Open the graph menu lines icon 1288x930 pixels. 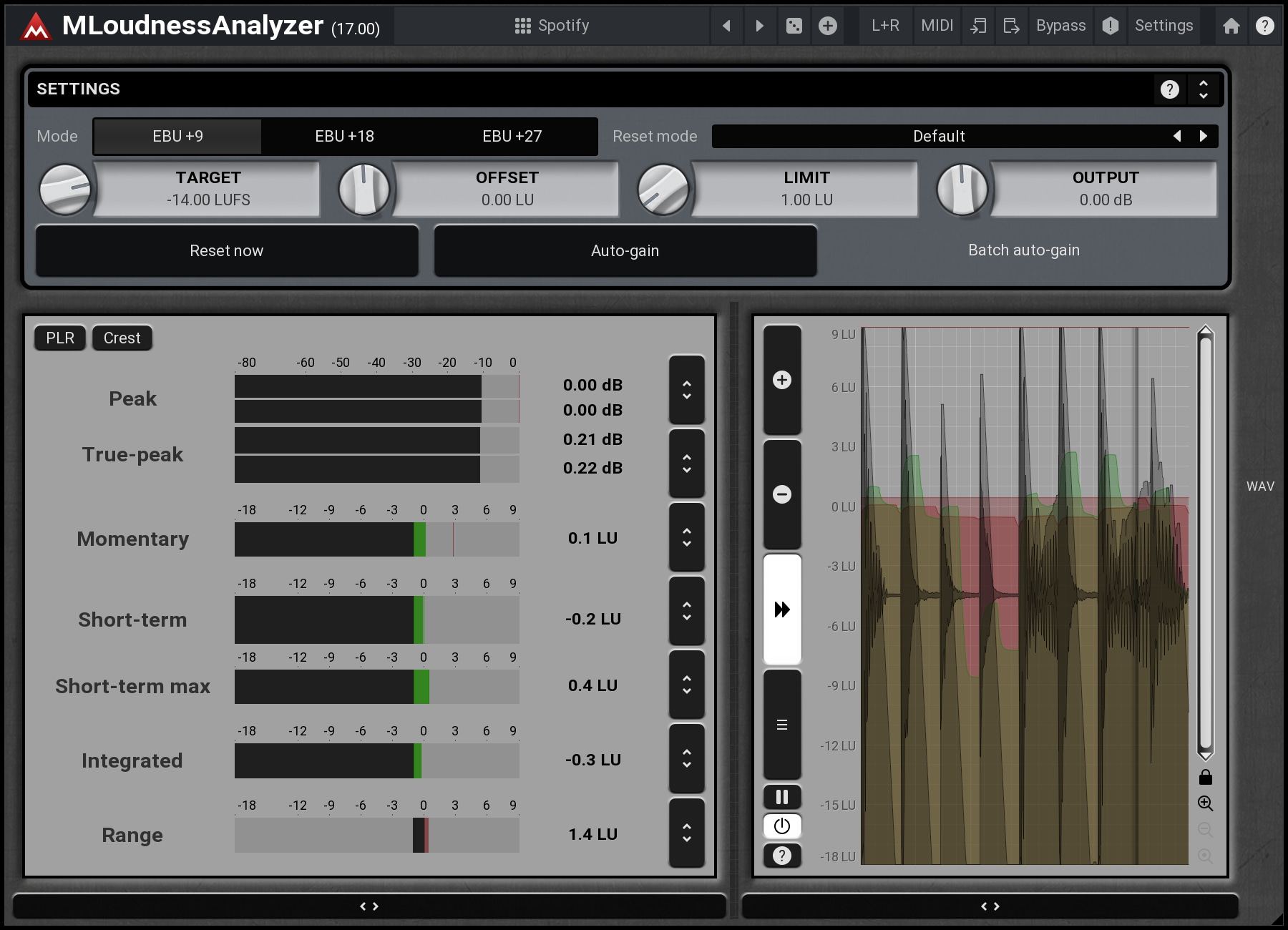click(x=782, y=725)
